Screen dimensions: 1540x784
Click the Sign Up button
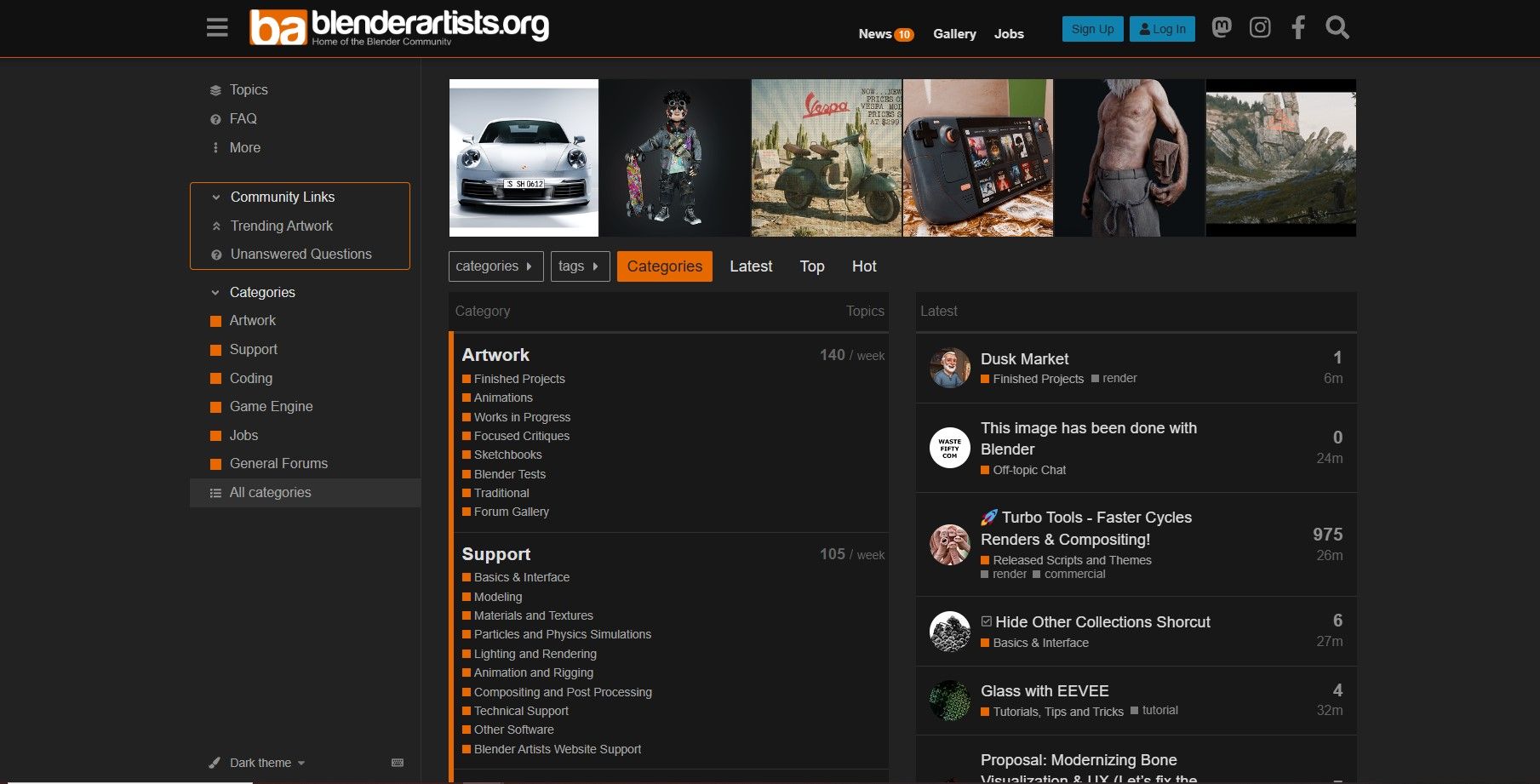tap(1092, 29)
